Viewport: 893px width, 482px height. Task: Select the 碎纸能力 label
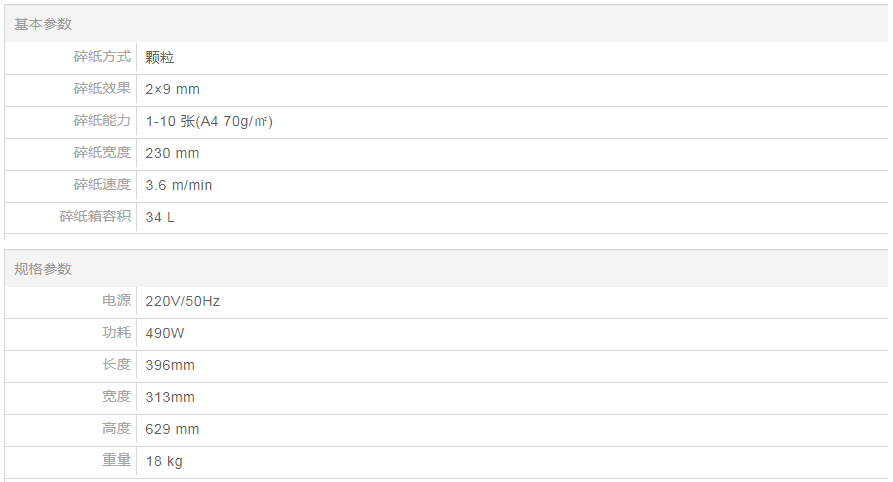[x=102, y=121]
